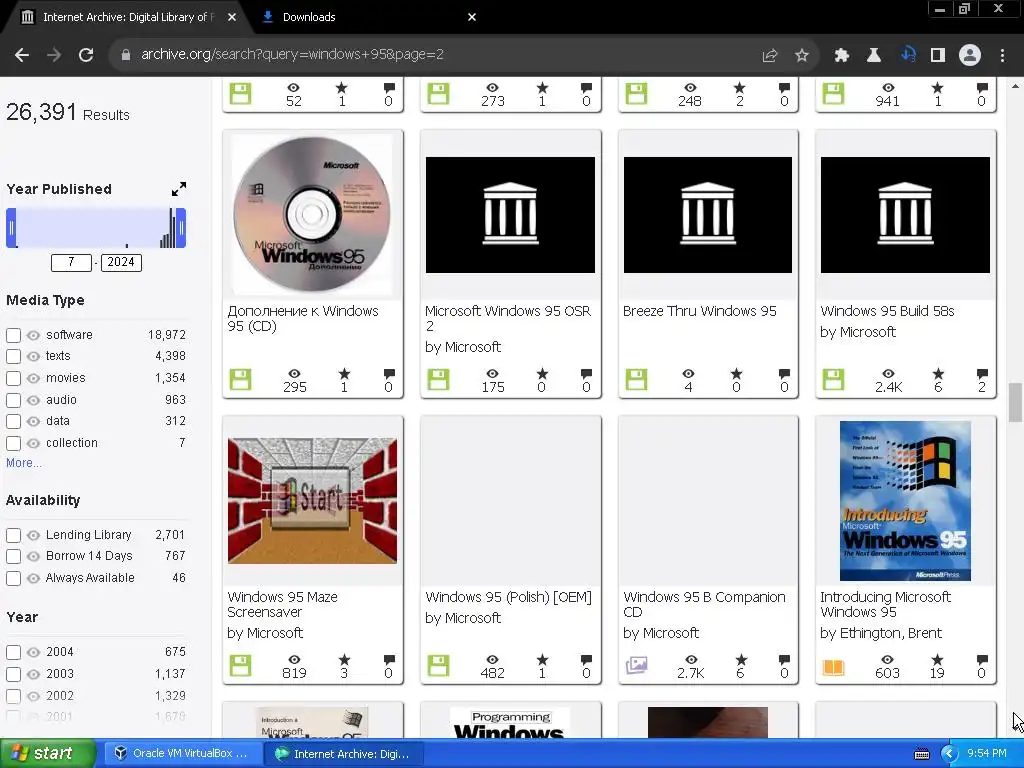Open the Maze Screensaver Start thumbnail

(x=312, y=500)
